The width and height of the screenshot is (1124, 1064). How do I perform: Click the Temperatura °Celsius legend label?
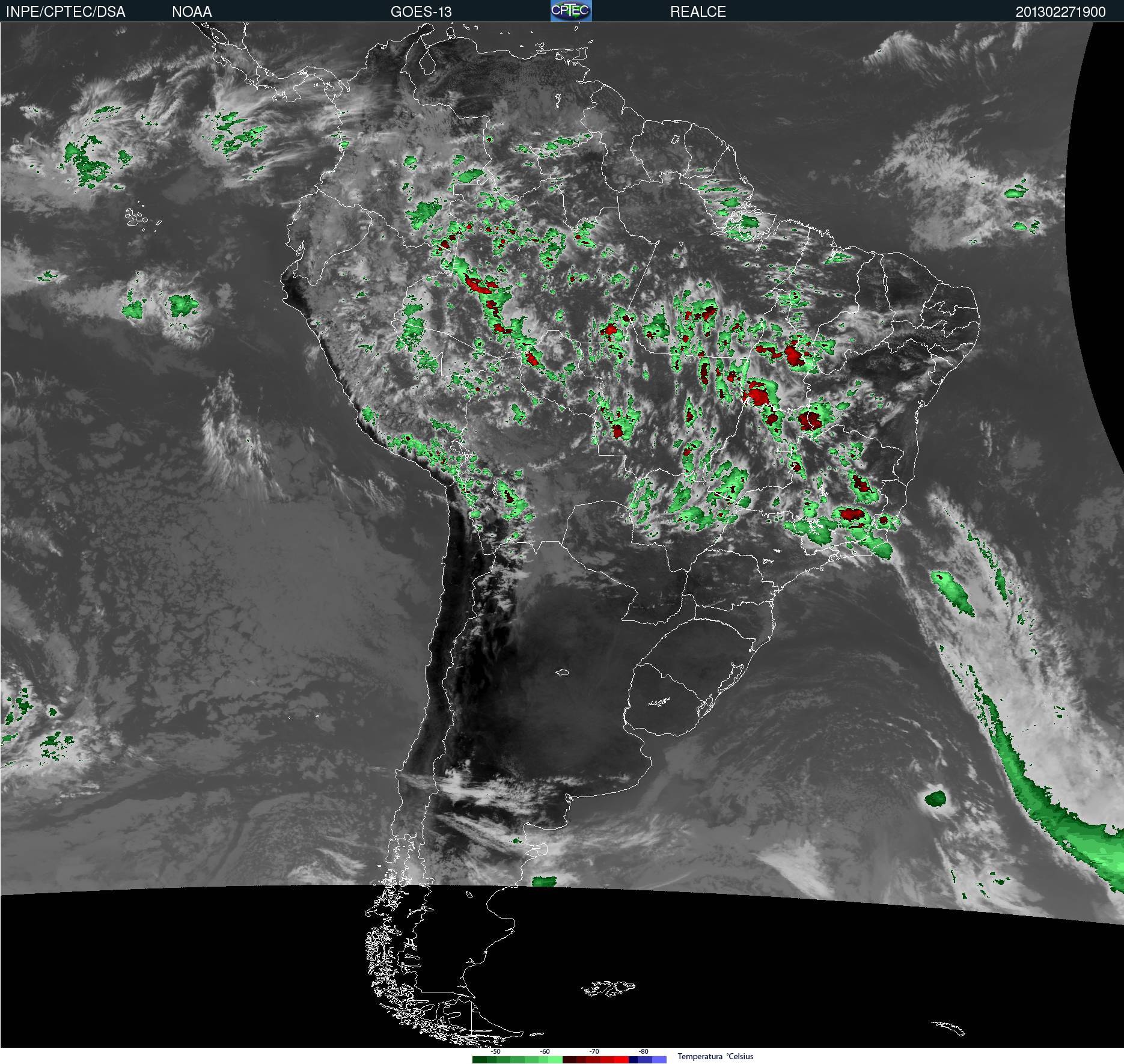(x=715, y=1056)
